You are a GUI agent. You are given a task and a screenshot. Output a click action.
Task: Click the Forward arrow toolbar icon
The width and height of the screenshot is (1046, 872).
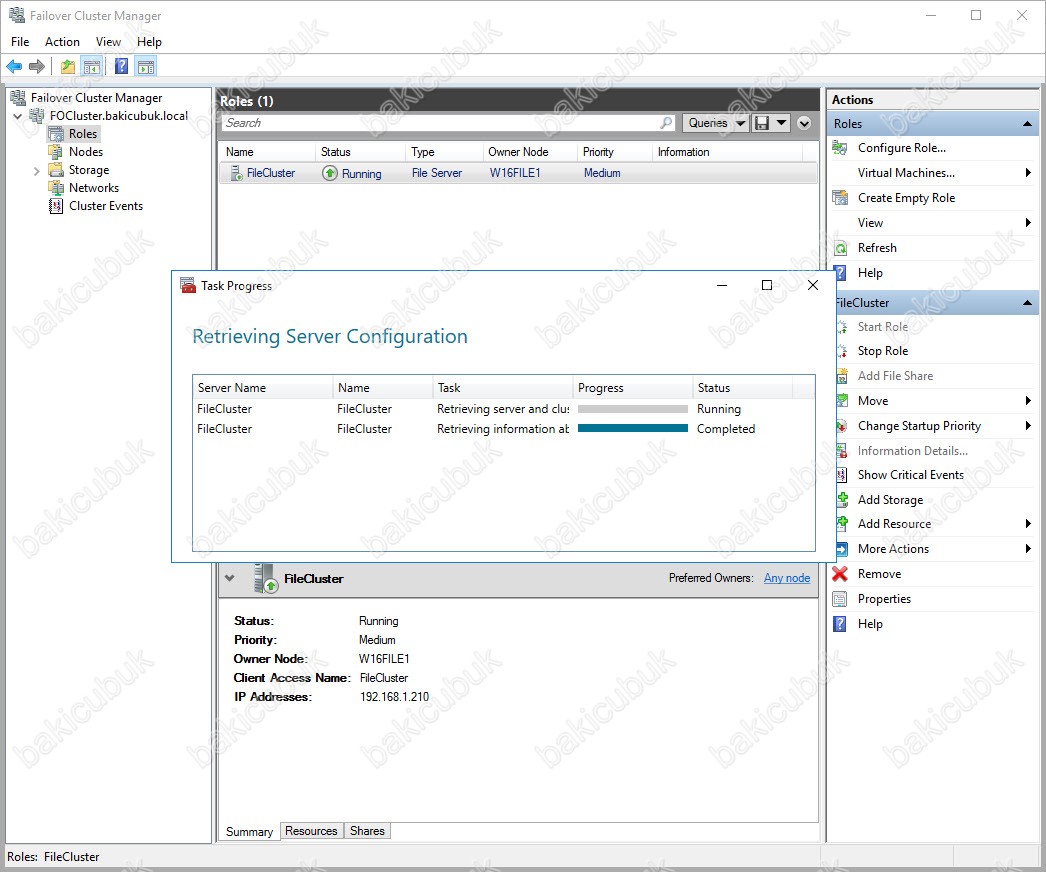click(37, 66)
